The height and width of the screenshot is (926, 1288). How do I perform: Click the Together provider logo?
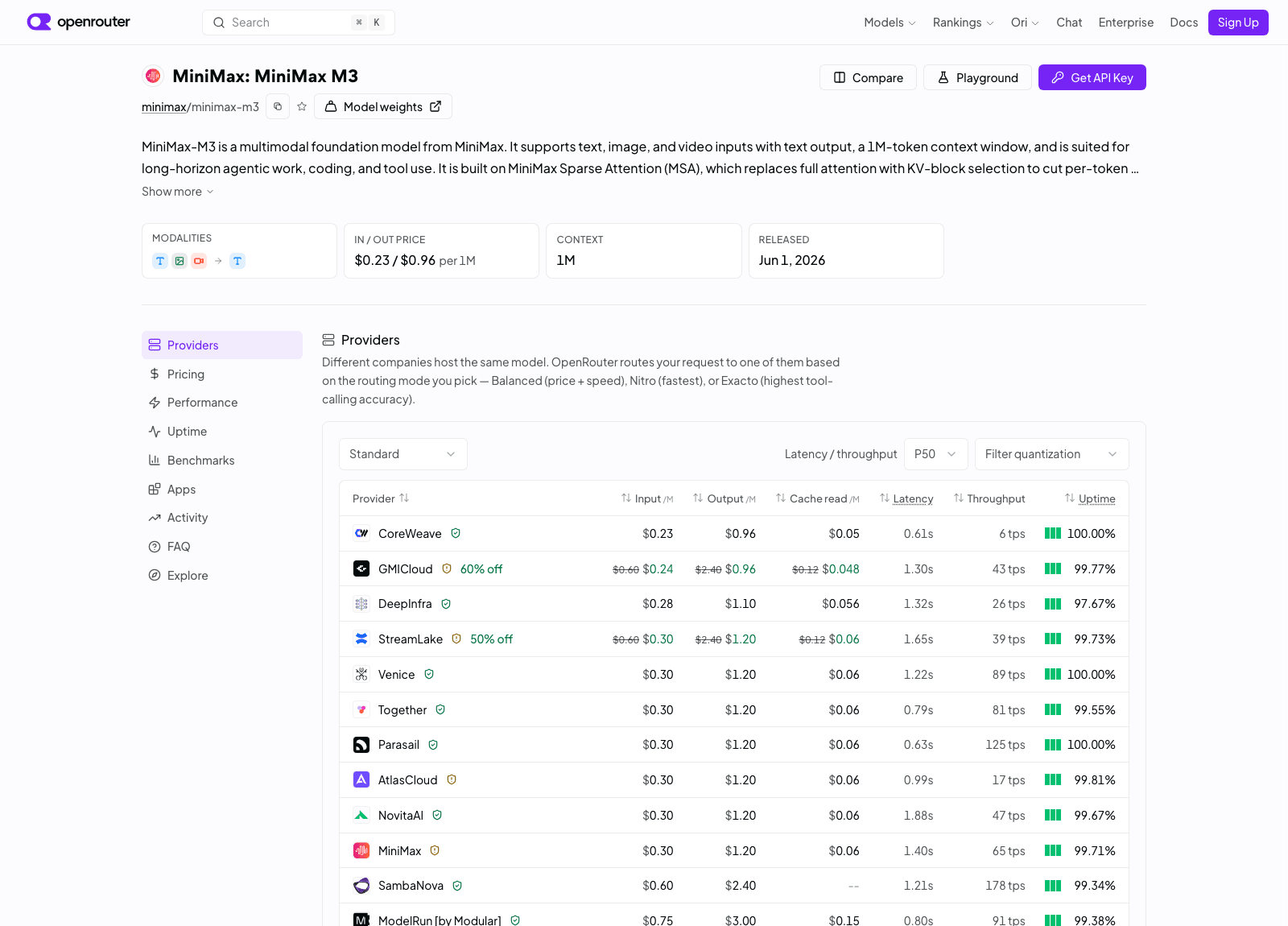pyautogui.click(x=361, y=709)
